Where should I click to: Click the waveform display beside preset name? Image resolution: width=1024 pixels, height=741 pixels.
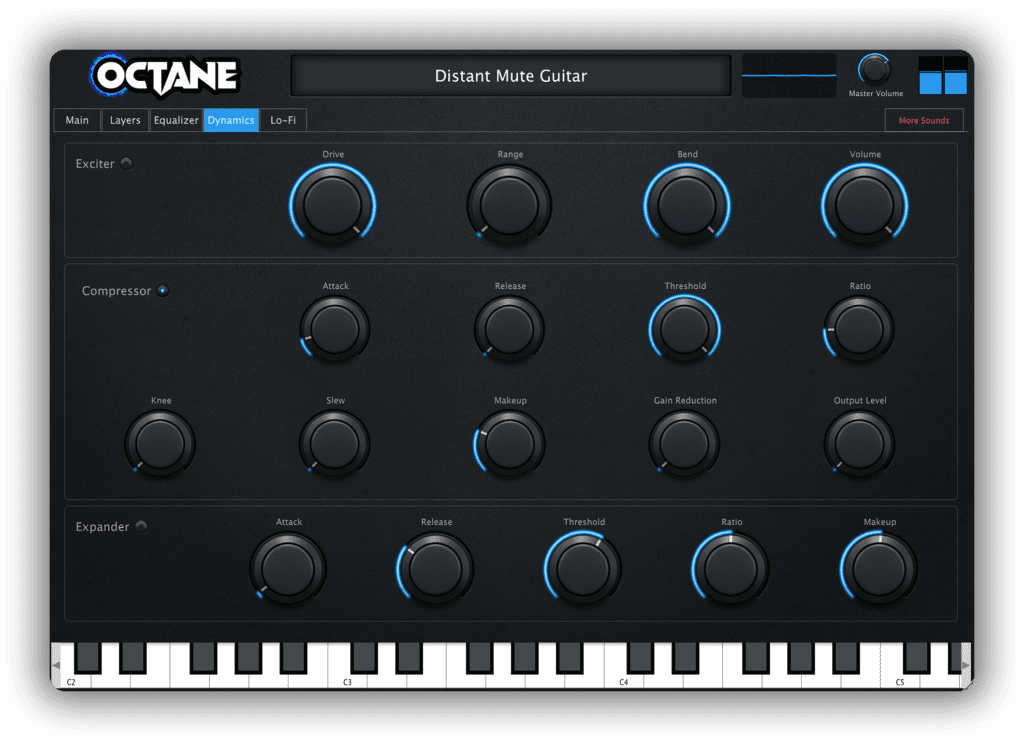point(789,76)
